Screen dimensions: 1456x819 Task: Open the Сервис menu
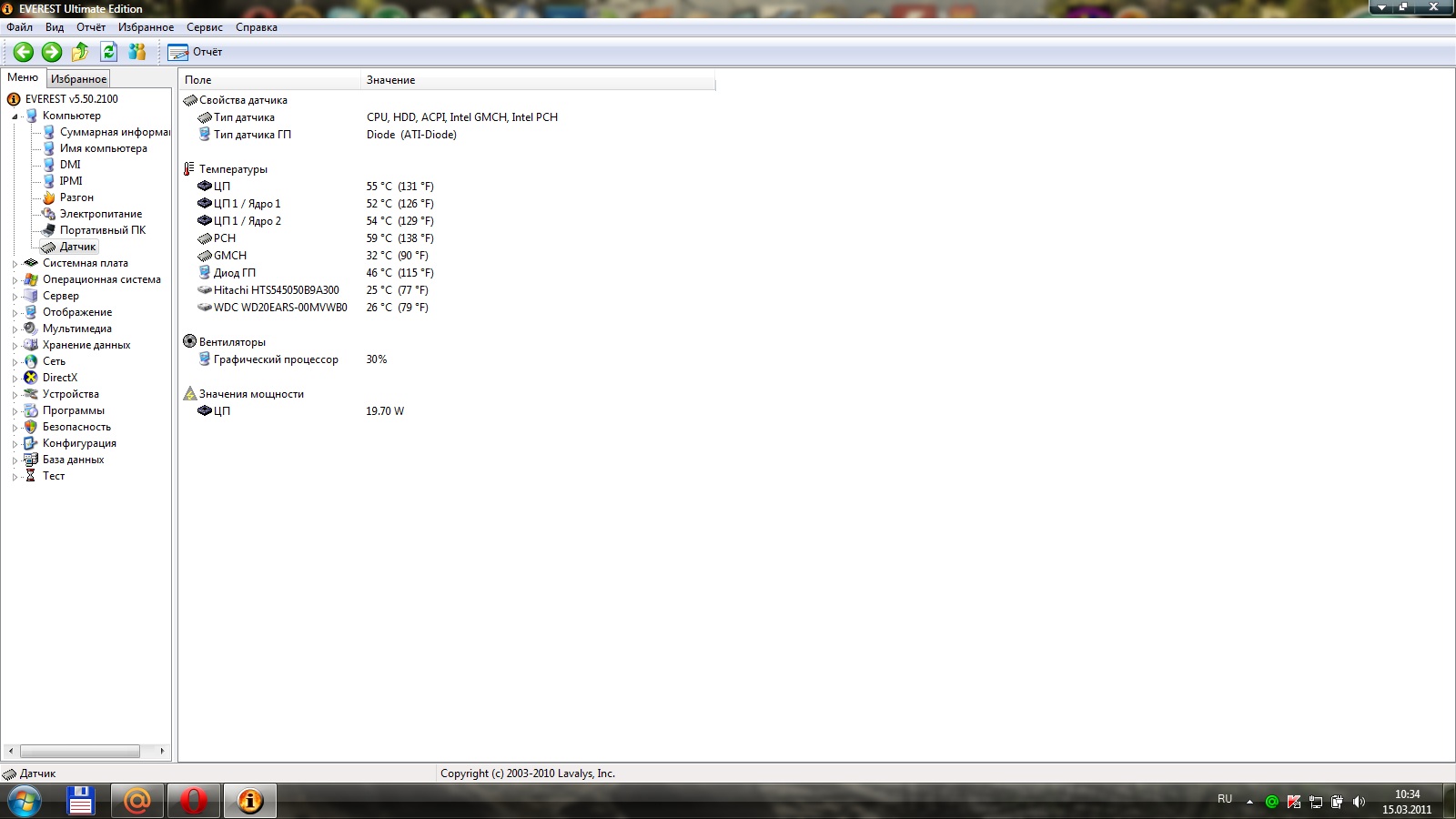tap(205, 27)
